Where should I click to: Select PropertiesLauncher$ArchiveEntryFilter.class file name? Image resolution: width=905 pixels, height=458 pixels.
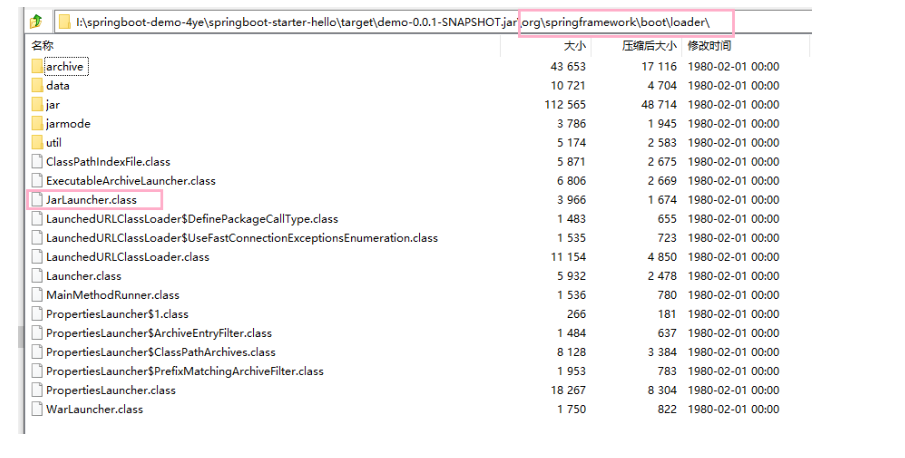pyautogui.click(x=159, y=333)
